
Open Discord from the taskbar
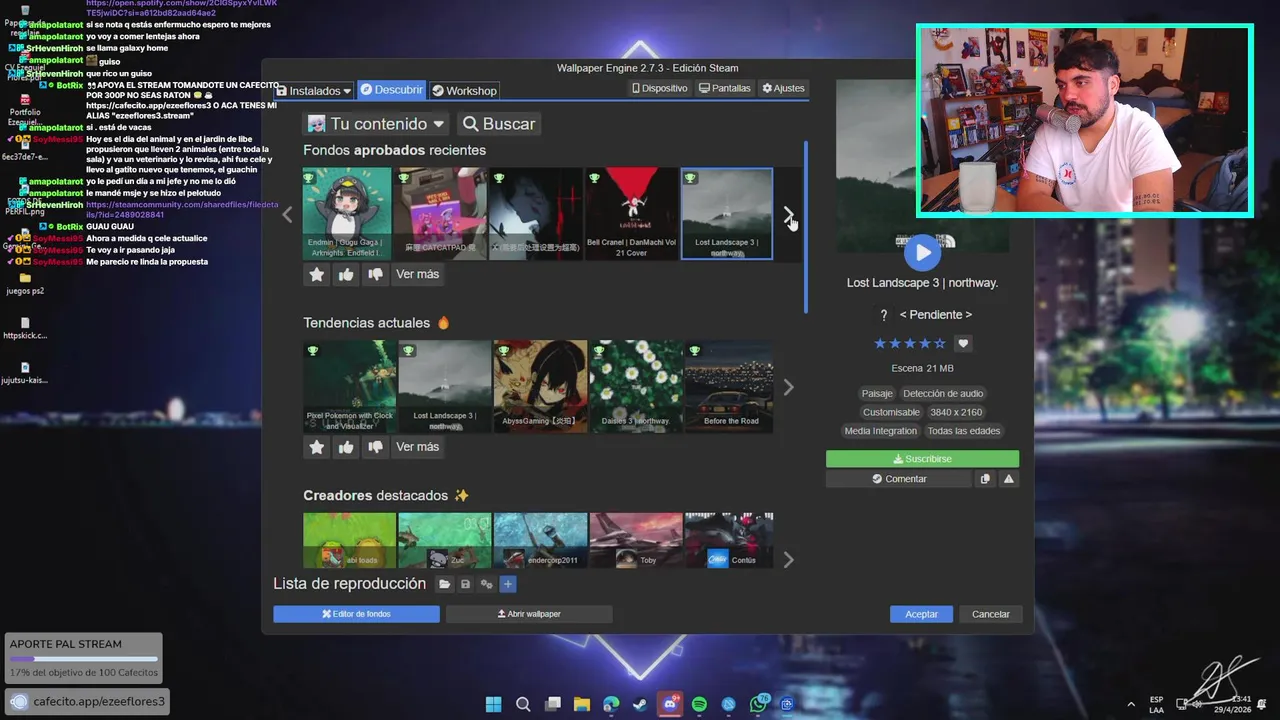point(670,705)
